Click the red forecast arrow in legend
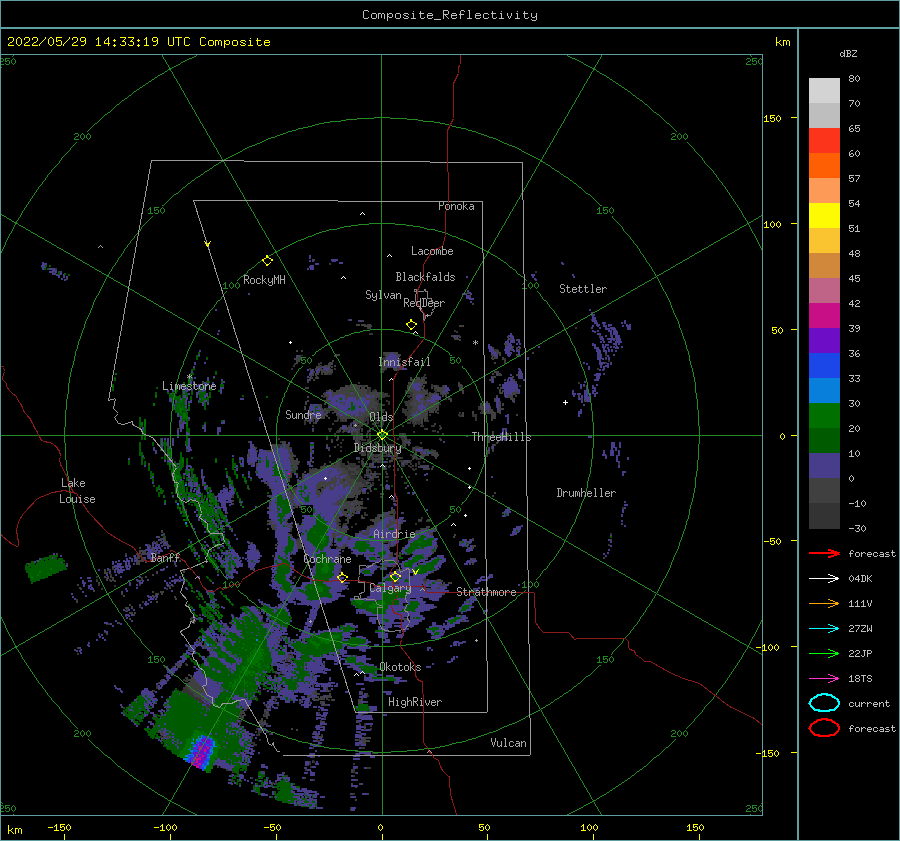 tap(824, 553)
